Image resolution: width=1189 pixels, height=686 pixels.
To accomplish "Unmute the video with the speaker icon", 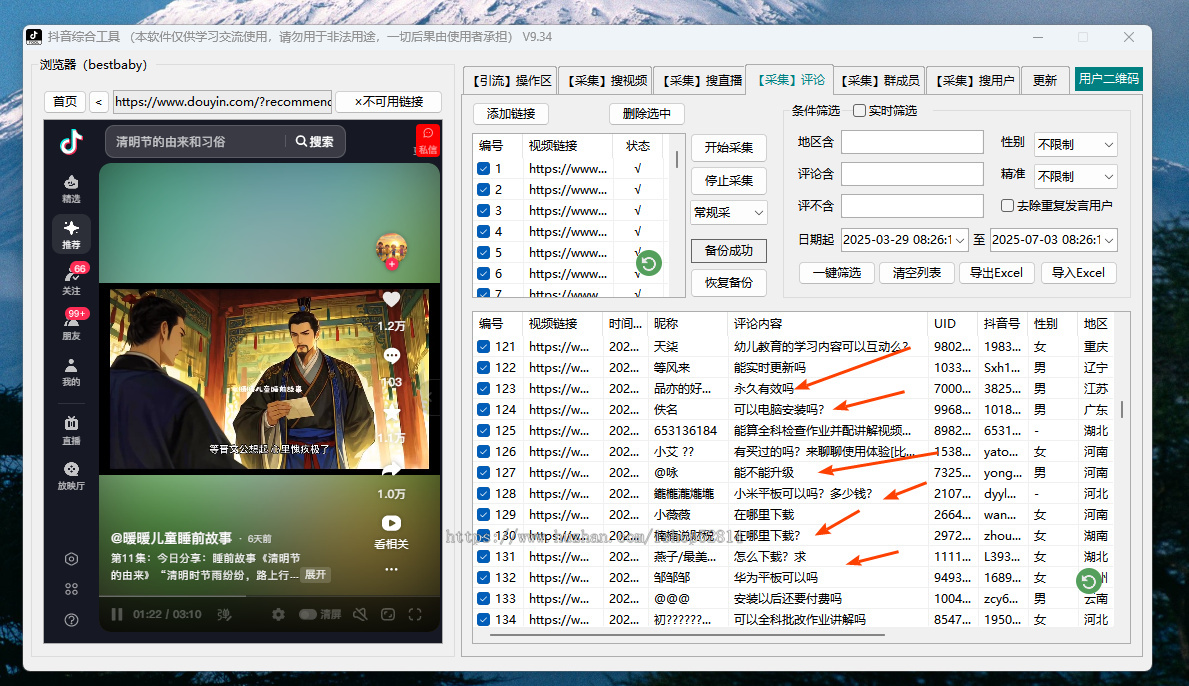I will click(361, 614).
